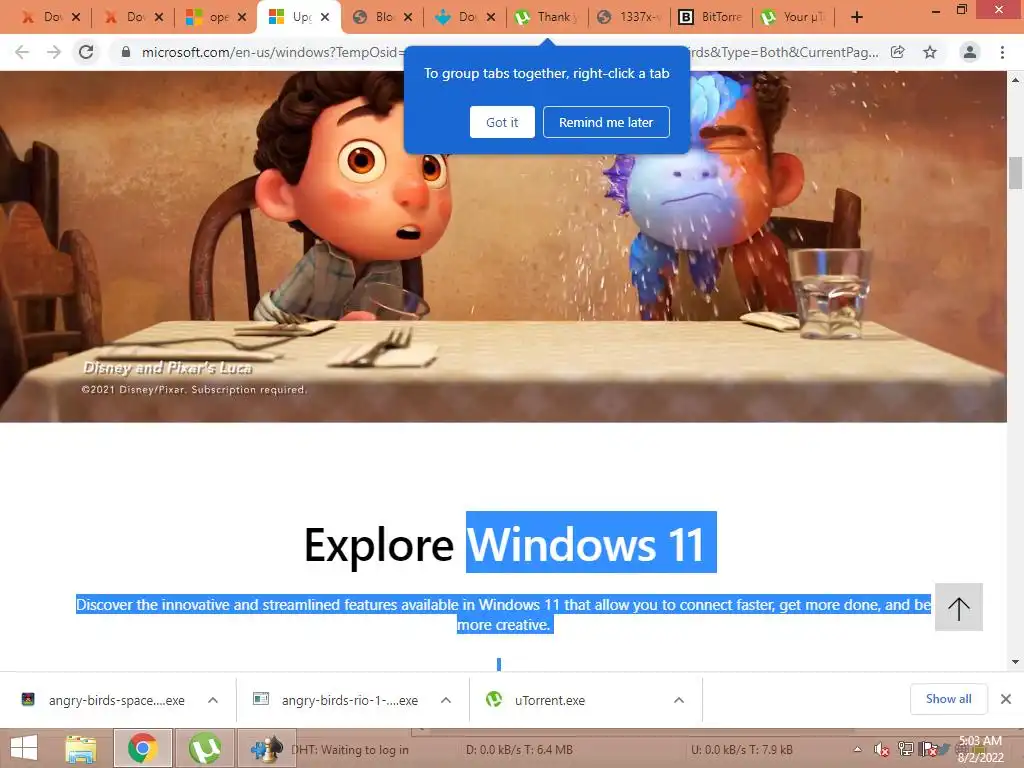The height and width of the screenshot is (768, 1024).
Task: Open uTorrent from the taskbar
Action: point(205,748)
